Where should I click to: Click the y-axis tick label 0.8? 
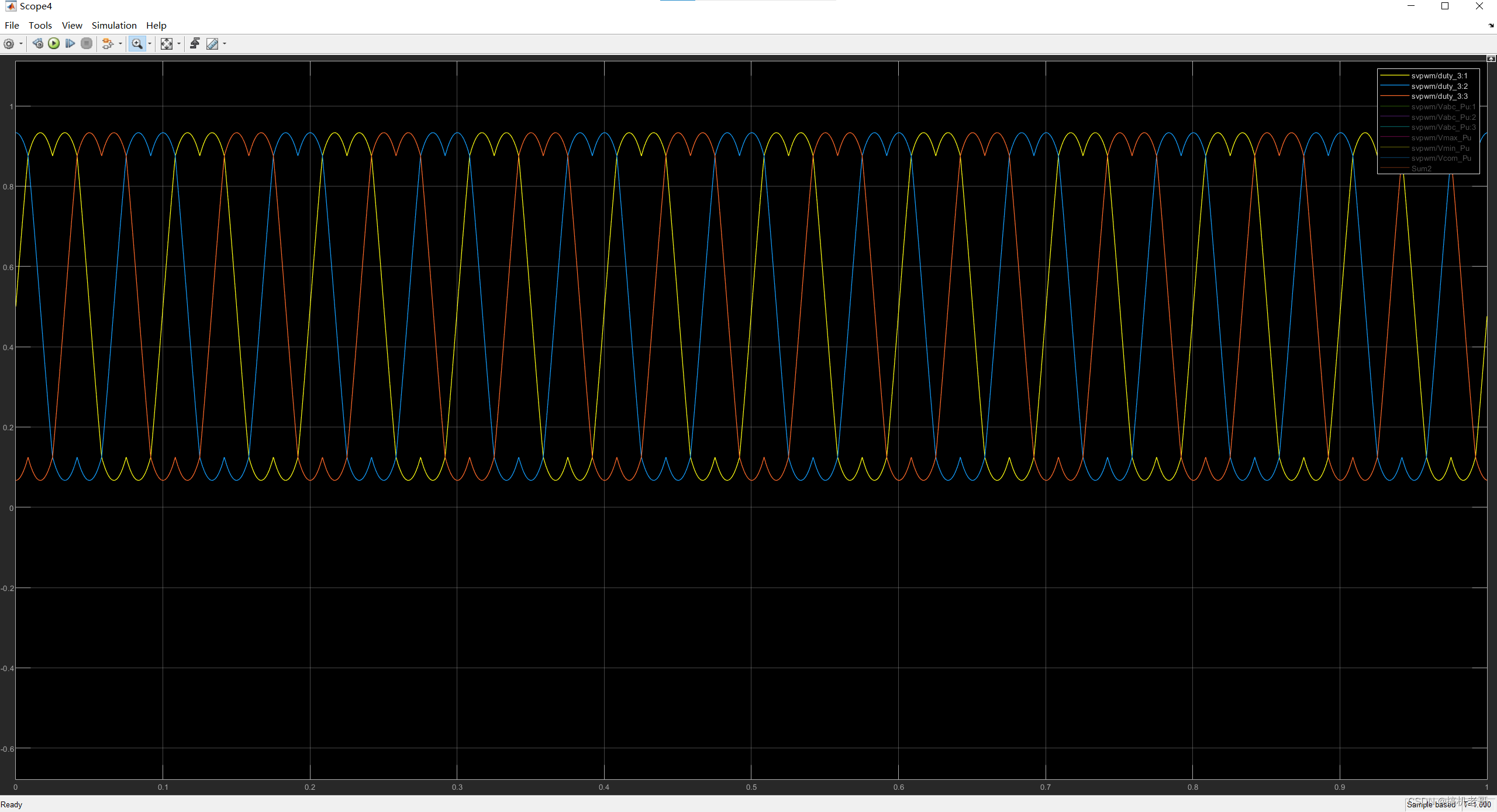(8, 187)
